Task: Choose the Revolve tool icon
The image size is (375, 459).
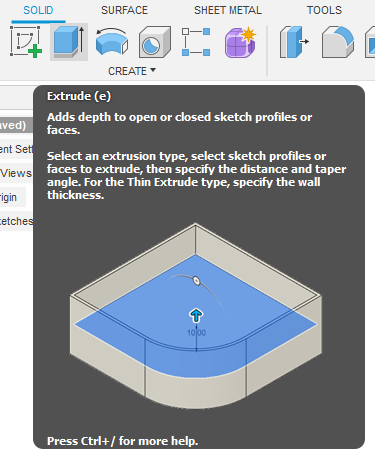Action: [112, 42]
